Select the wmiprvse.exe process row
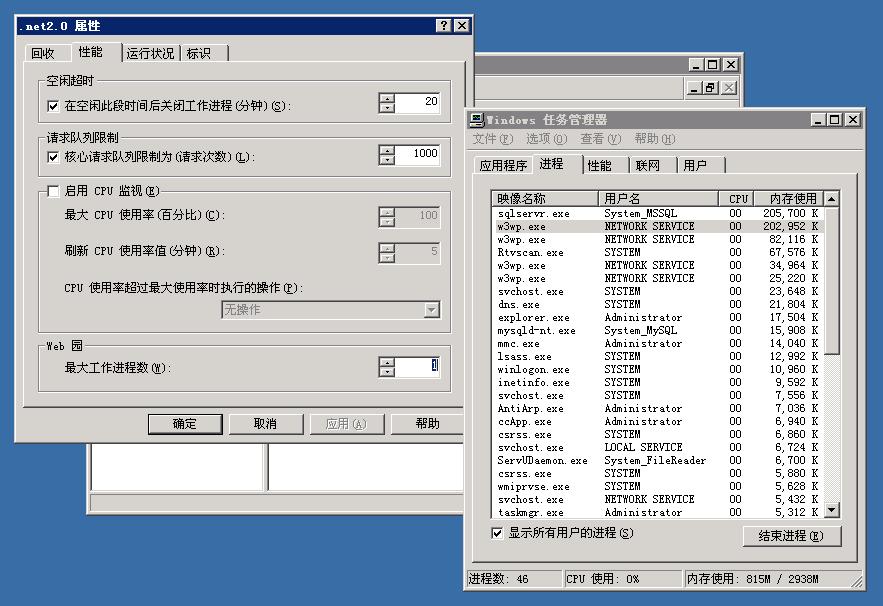Viewport: 883px width, 606px height. (658, 487)
